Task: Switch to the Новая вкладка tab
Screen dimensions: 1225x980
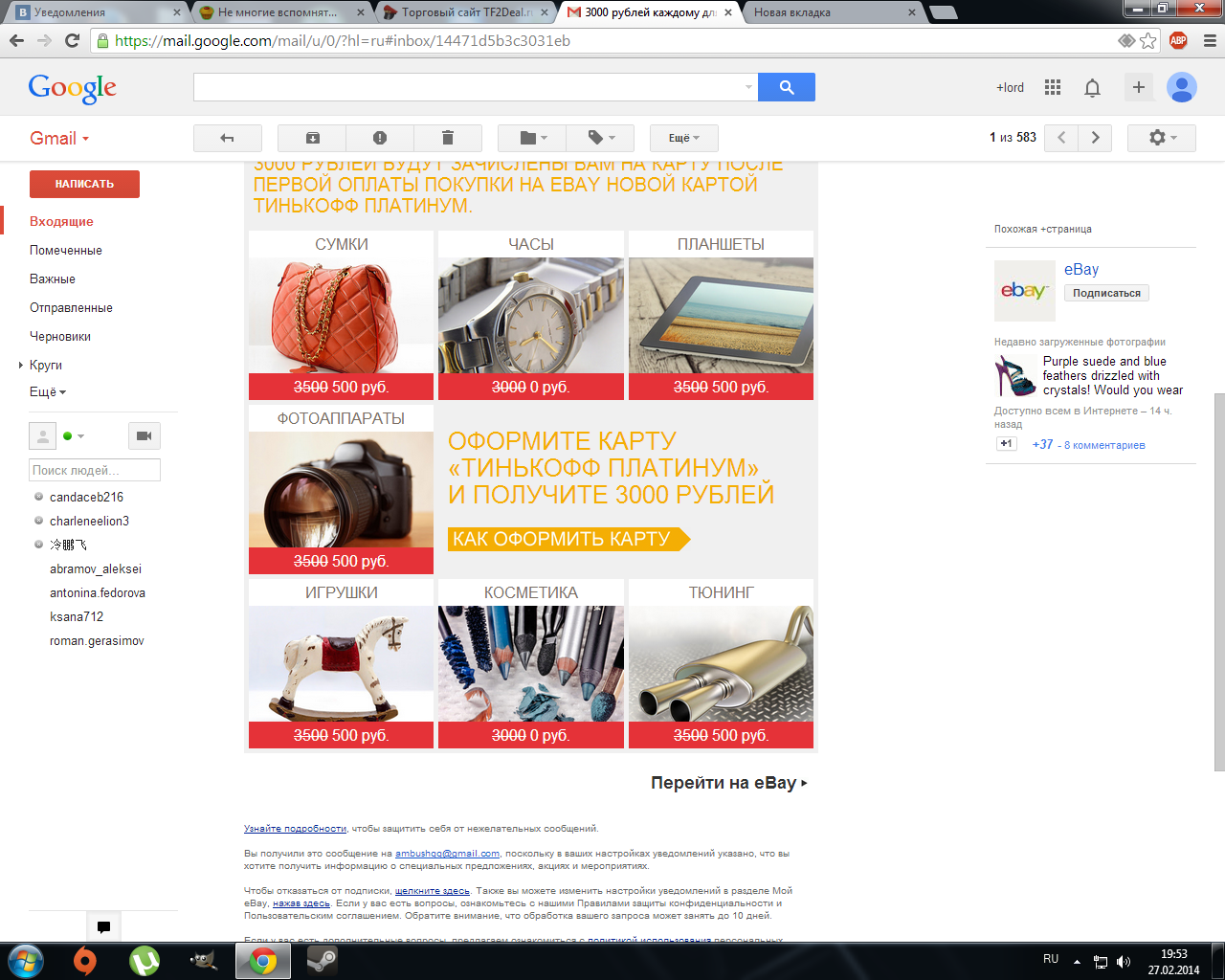Action: point(833,12)
